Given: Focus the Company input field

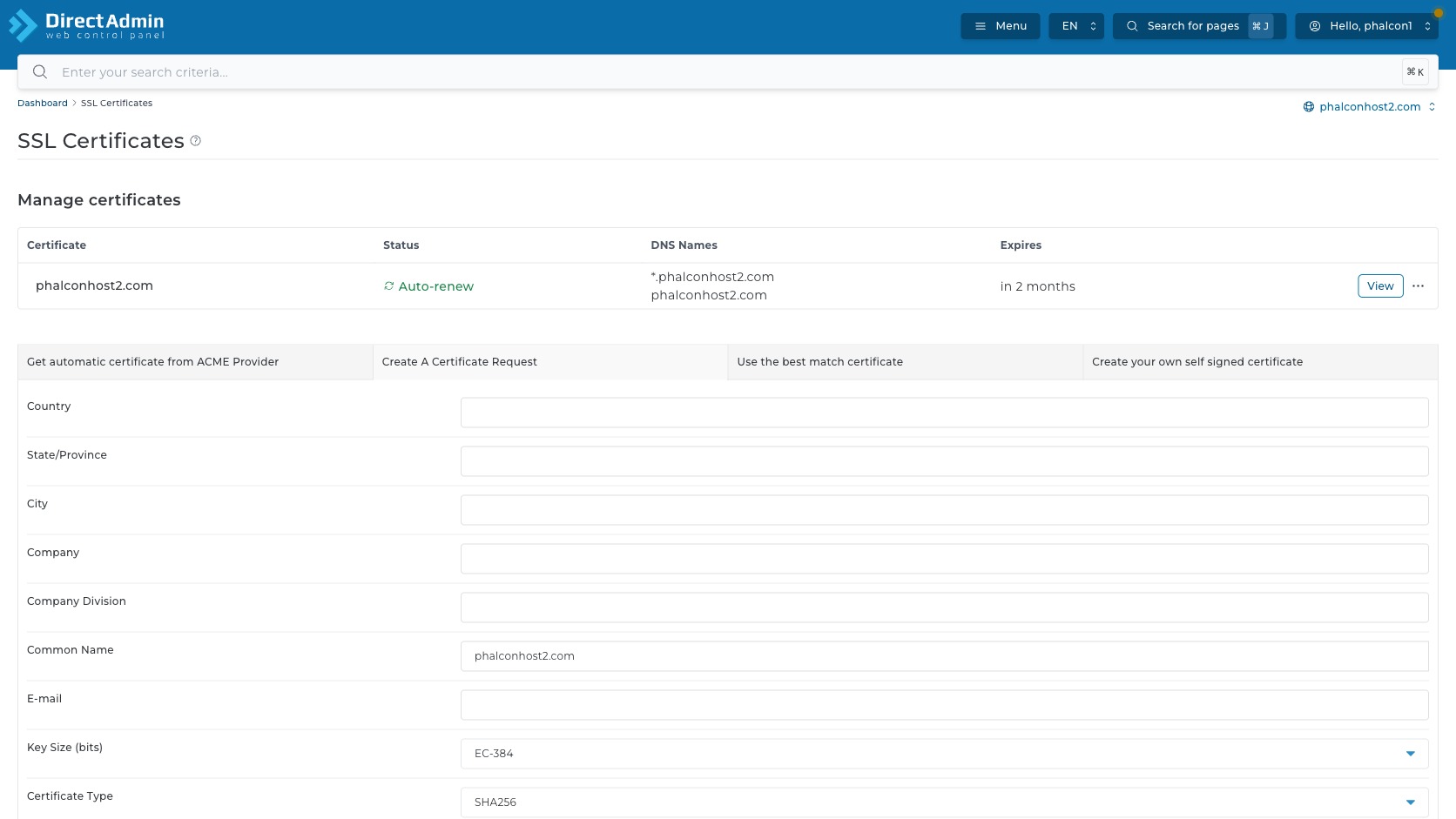Looking at the screenshot, I should (x=944, y=559).
